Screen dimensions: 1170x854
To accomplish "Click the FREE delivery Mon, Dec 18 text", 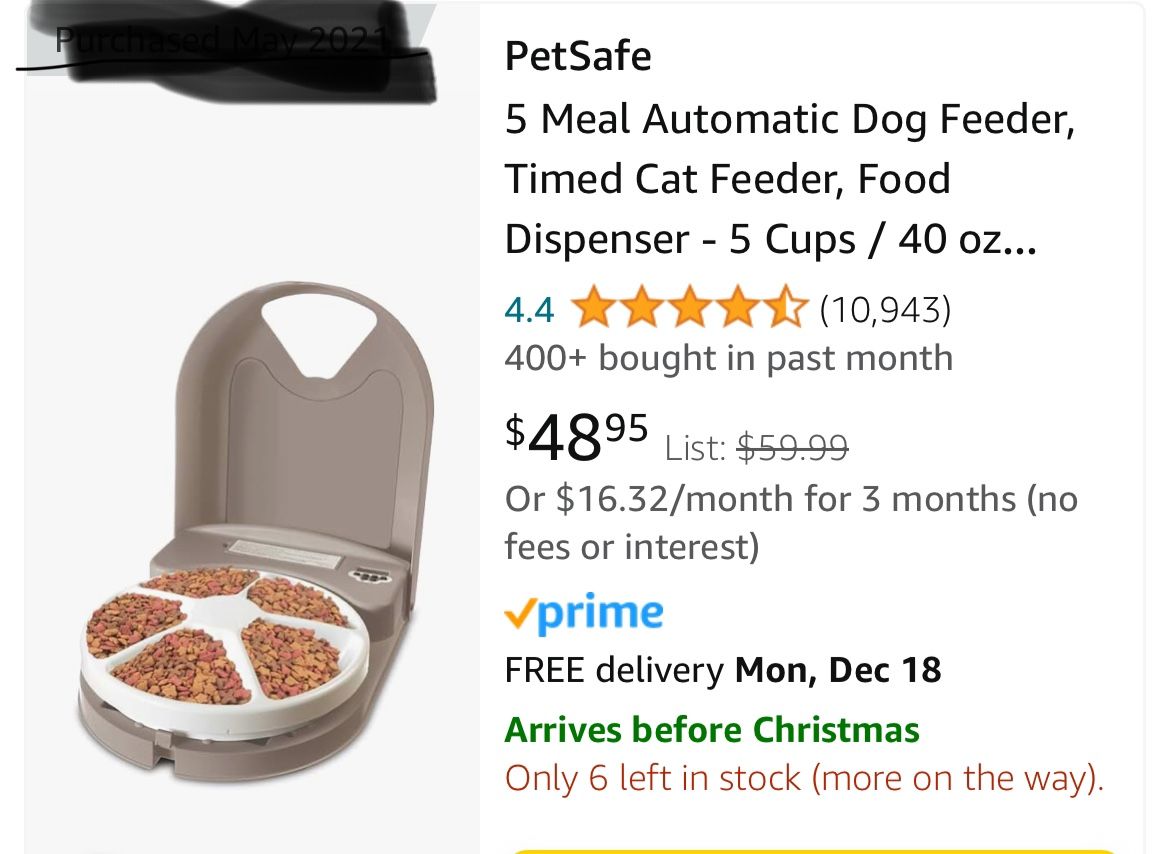I will pyautogui.click(x=723, y=670).
